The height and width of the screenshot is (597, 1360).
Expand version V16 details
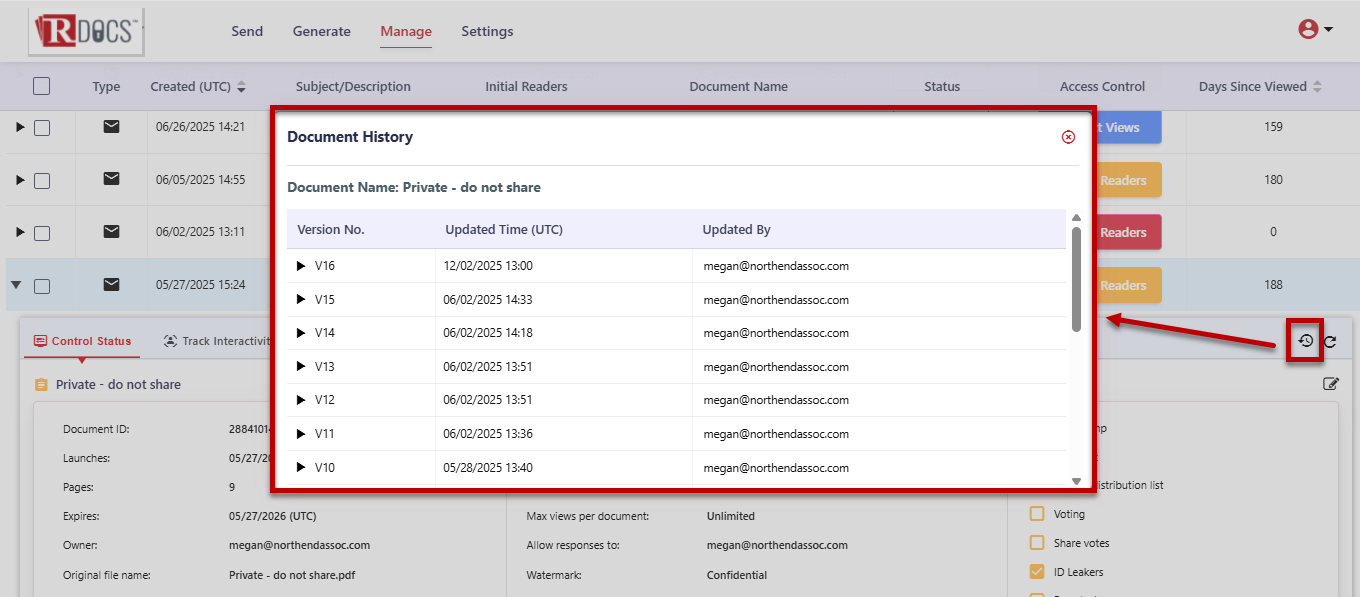click(x=301, y=266)
